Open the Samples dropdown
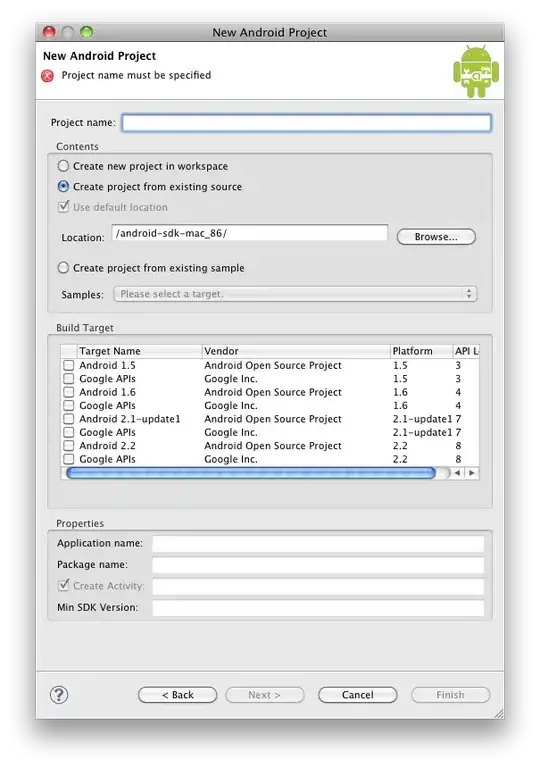 pos(295,294)
